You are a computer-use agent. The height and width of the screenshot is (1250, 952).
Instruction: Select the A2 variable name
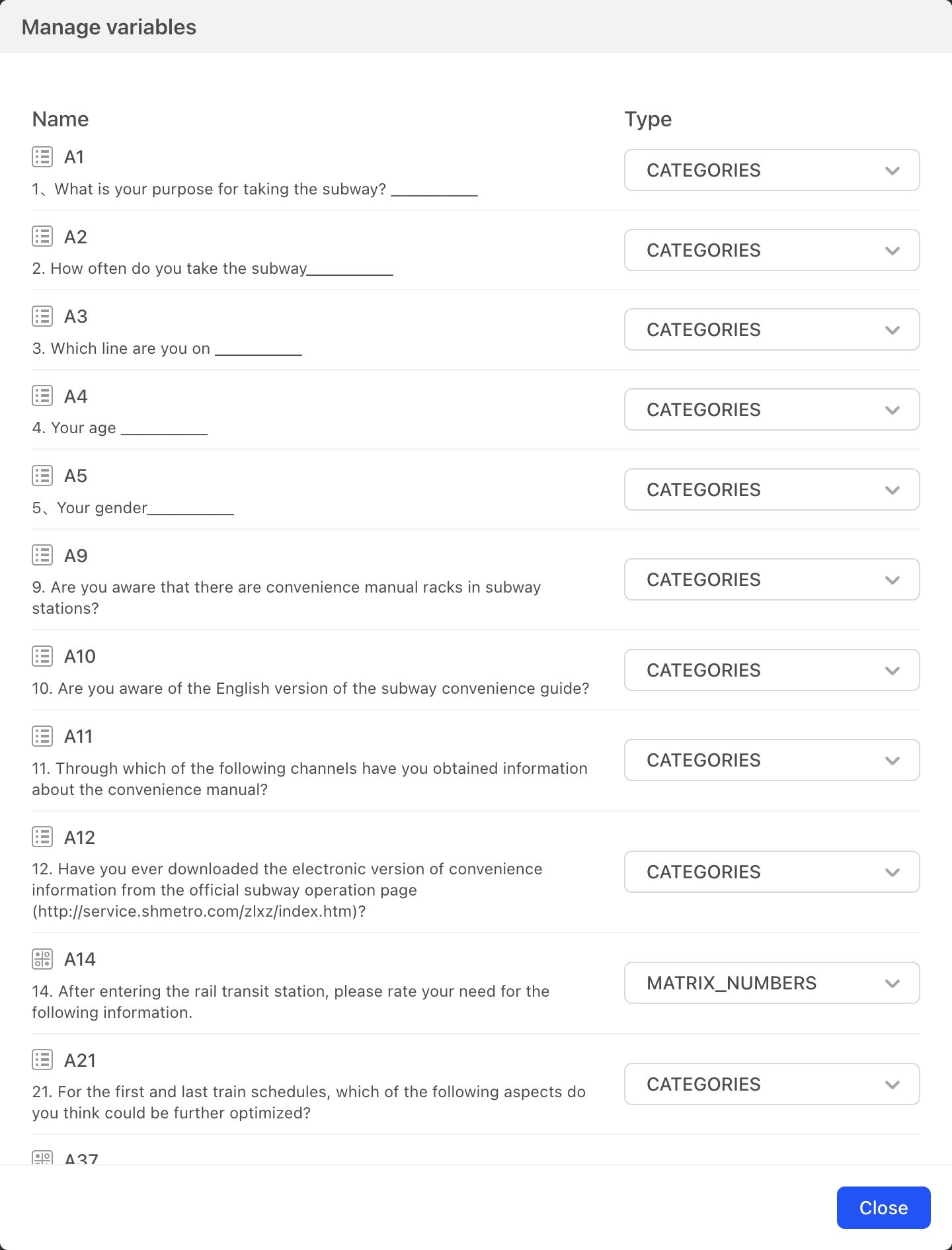(75, 237)
